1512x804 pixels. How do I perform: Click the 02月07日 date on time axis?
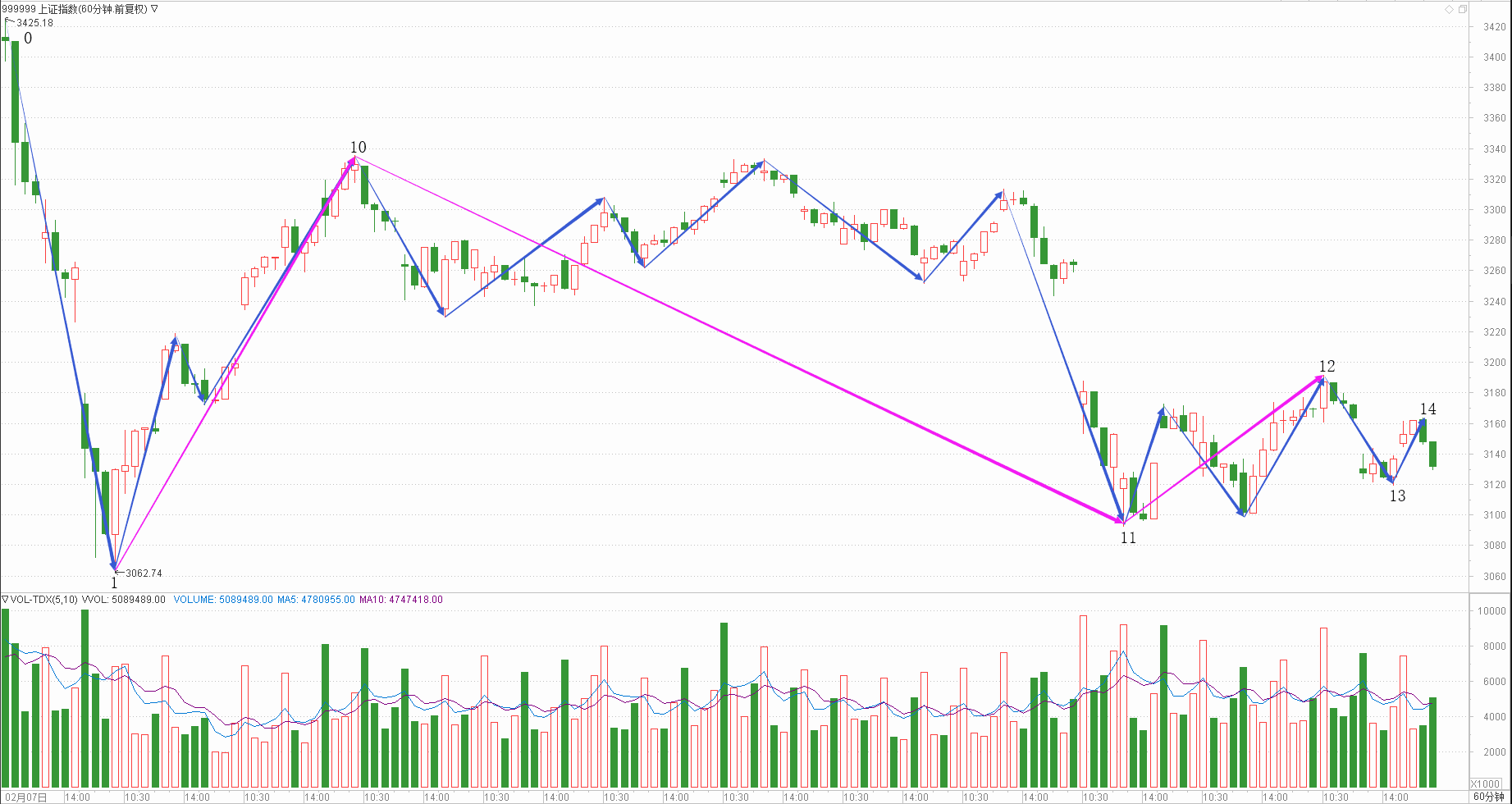pyautogui.click(x=25, y=797)
